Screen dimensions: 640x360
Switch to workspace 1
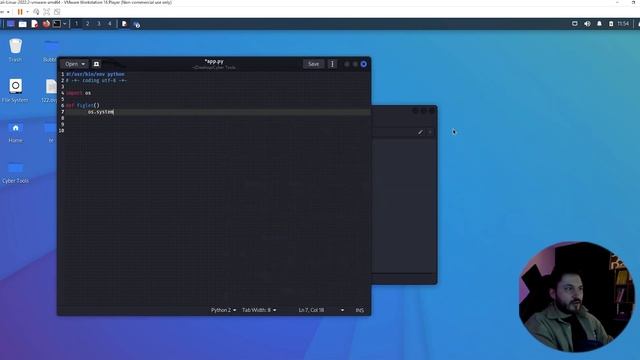tap(76, 24)
